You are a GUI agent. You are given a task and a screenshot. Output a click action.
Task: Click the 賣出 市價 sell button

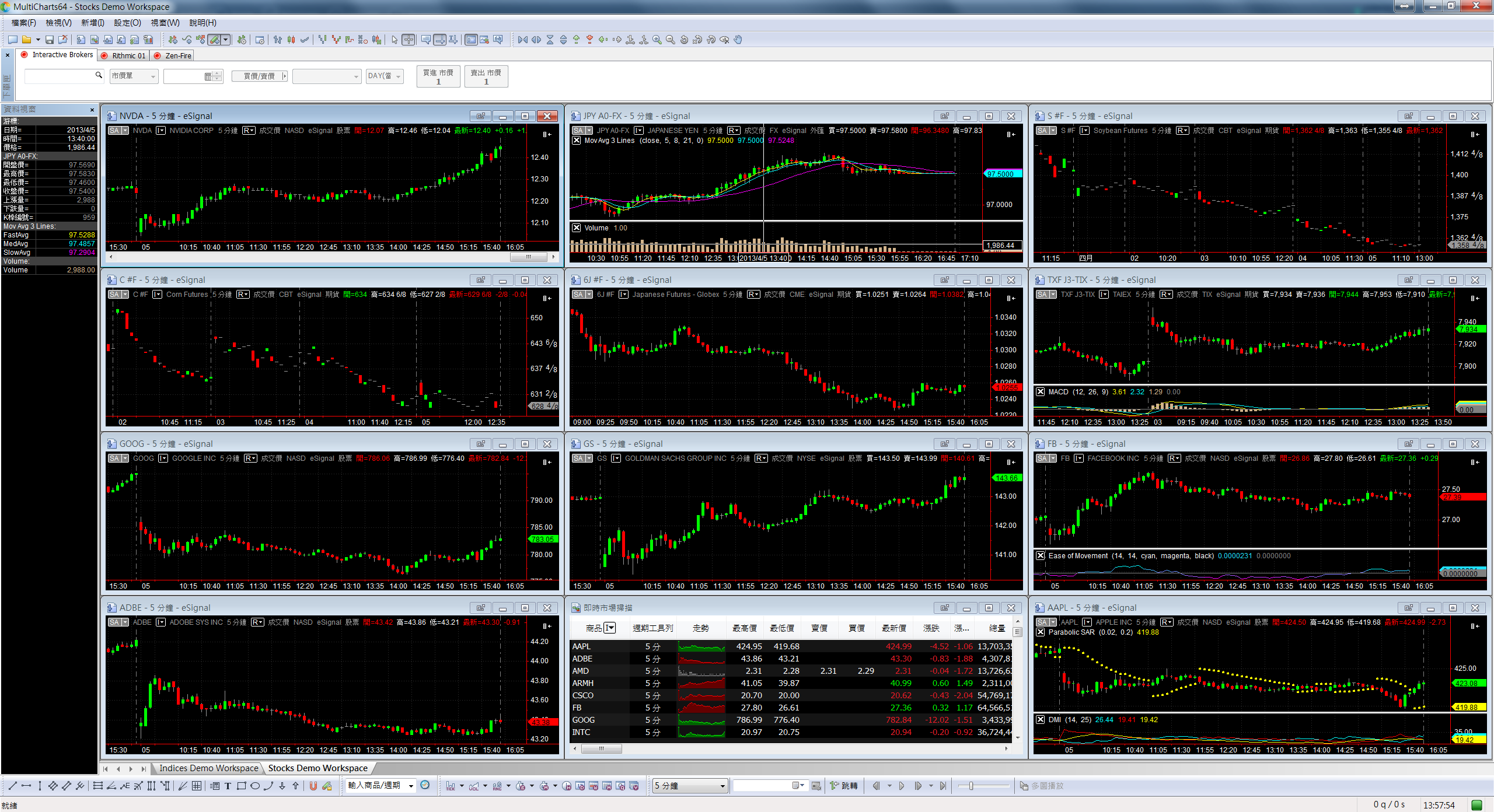(x=486, y=76)
